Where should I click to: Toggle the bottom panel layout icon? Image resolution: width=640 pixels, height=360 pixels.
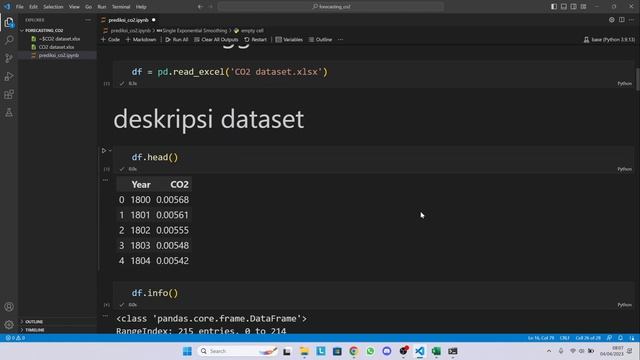[564, 7]
